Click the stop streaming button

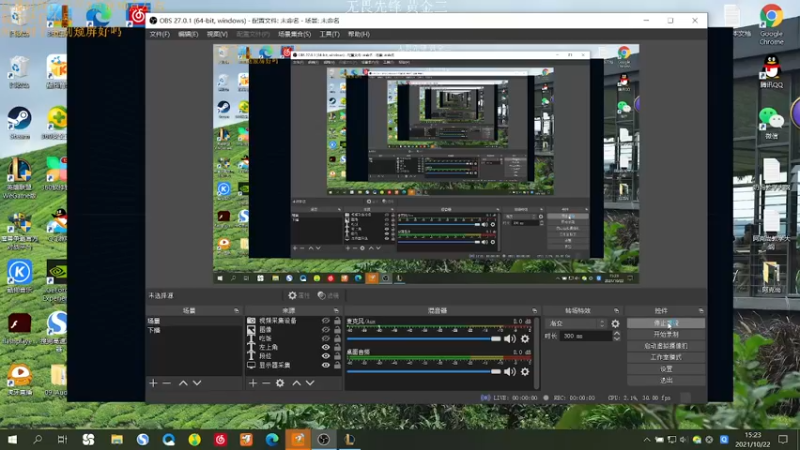coord(666,323)
